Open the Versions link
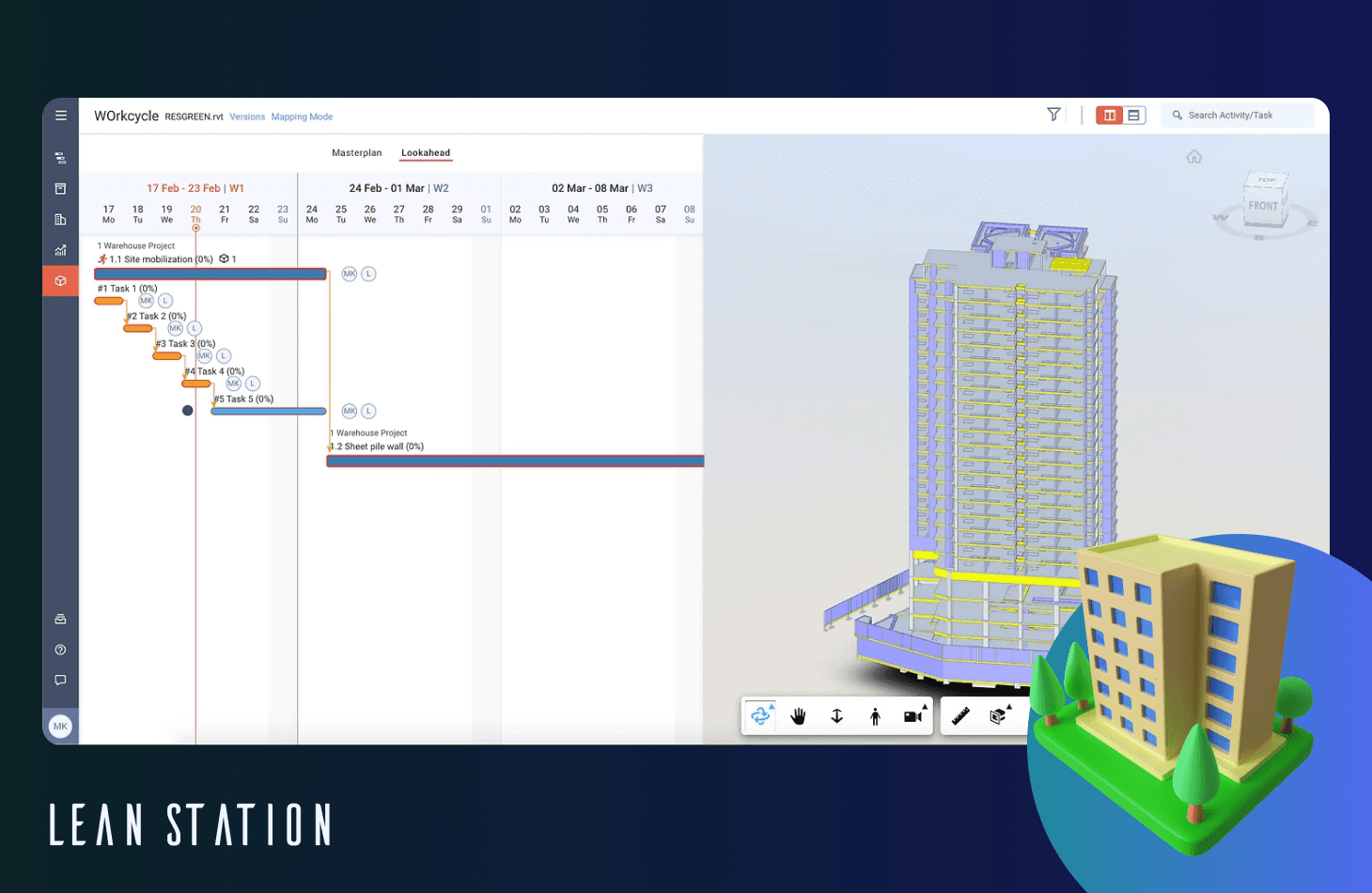Screen dimensions: 1372x893 [247, 117]
